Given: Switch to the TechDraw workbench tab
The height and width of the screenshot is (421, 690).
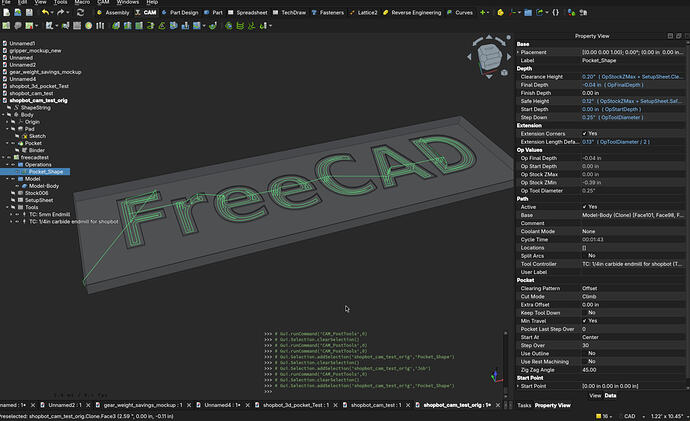Looking at the screenshot, I should pyautogui.click(x=289, y=12).
